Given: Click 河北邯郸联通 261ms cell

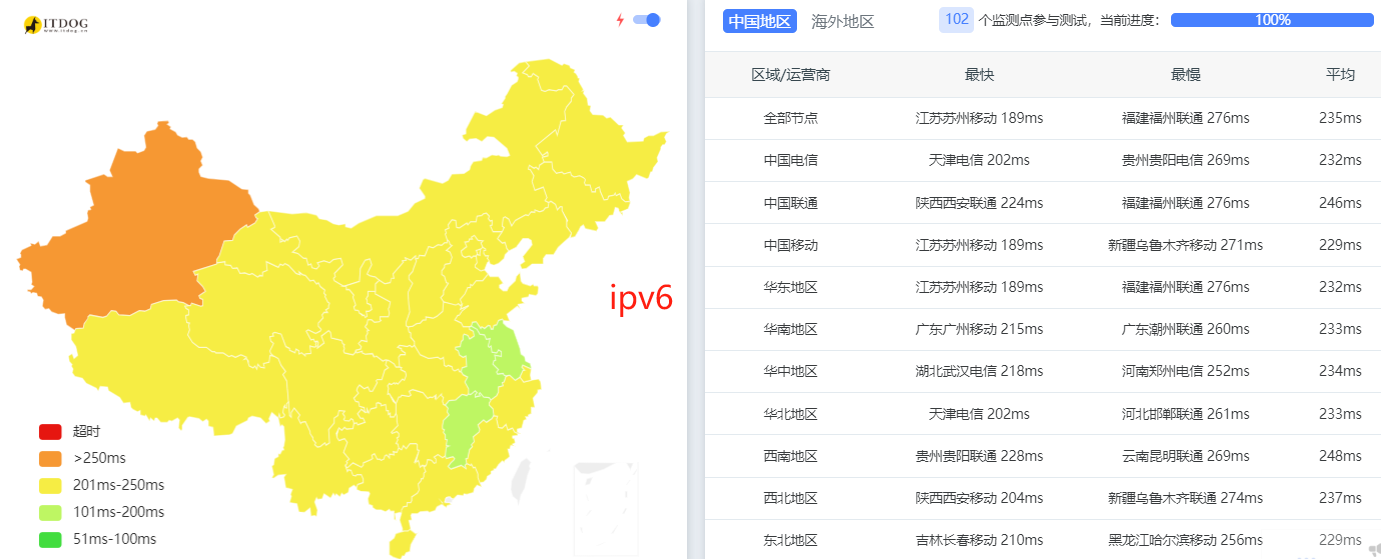Looking at the screenshot, I should click(1185, 414).
